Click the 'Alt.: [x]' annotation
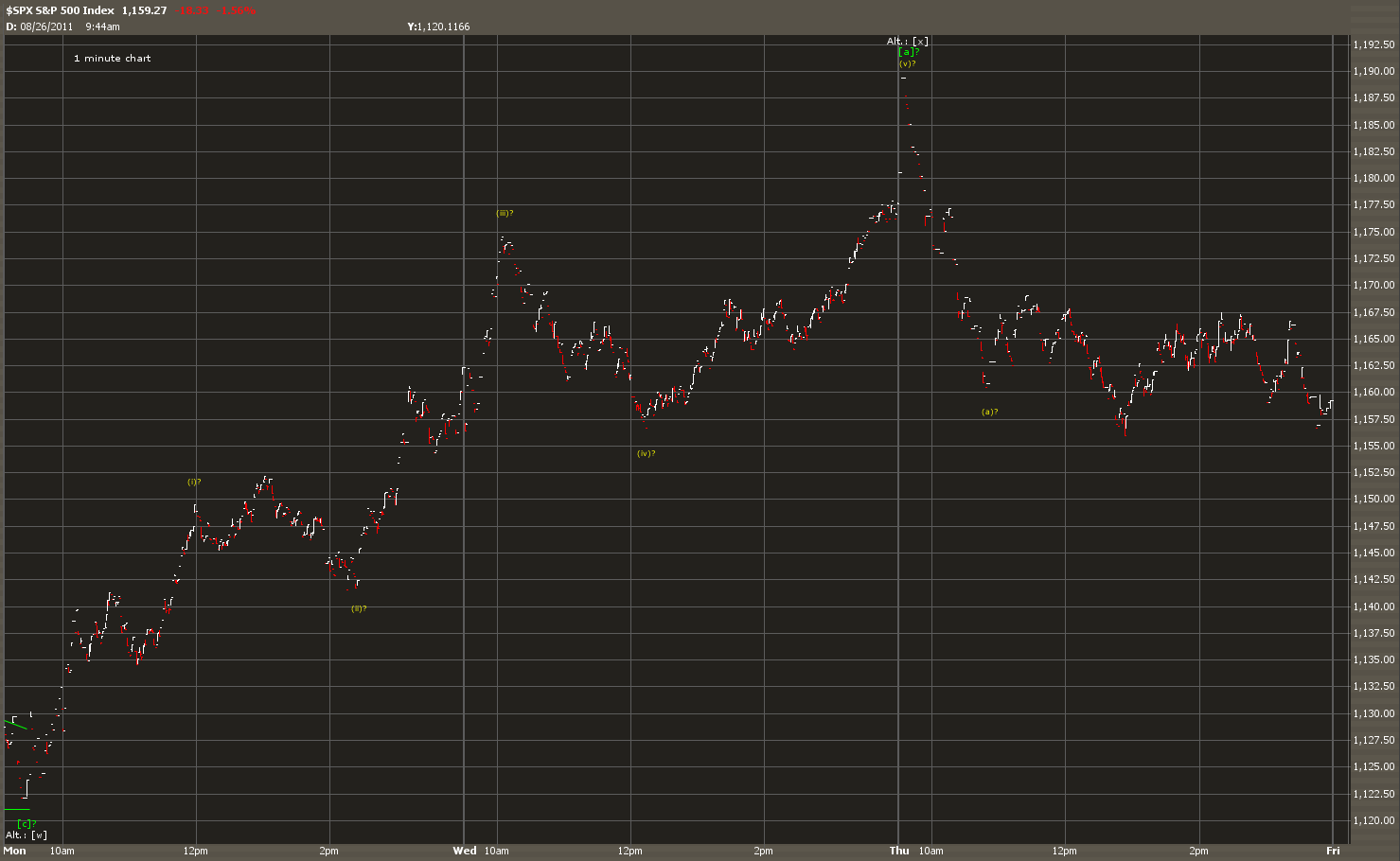Viewport: 1400px width, 861px height. [908, 41]
